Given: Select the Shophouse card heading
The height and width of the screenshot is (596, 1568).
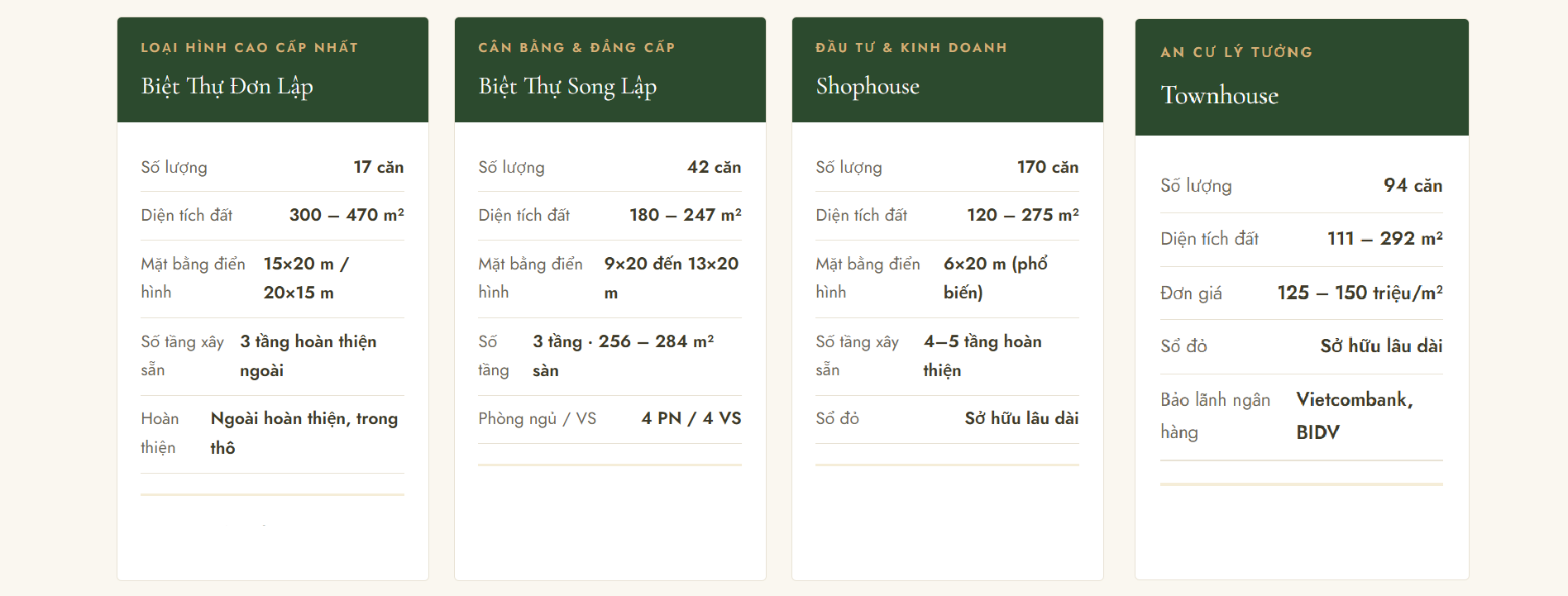Looking at the screenshot, I should coord(868,87).
